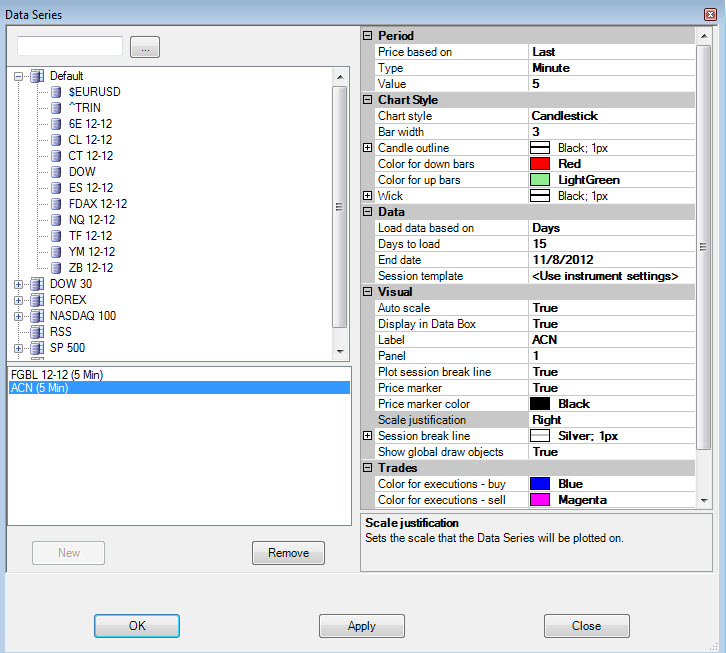726x653 pixels.
Task: Click the Price based on Last value
Action: (612, 52)
